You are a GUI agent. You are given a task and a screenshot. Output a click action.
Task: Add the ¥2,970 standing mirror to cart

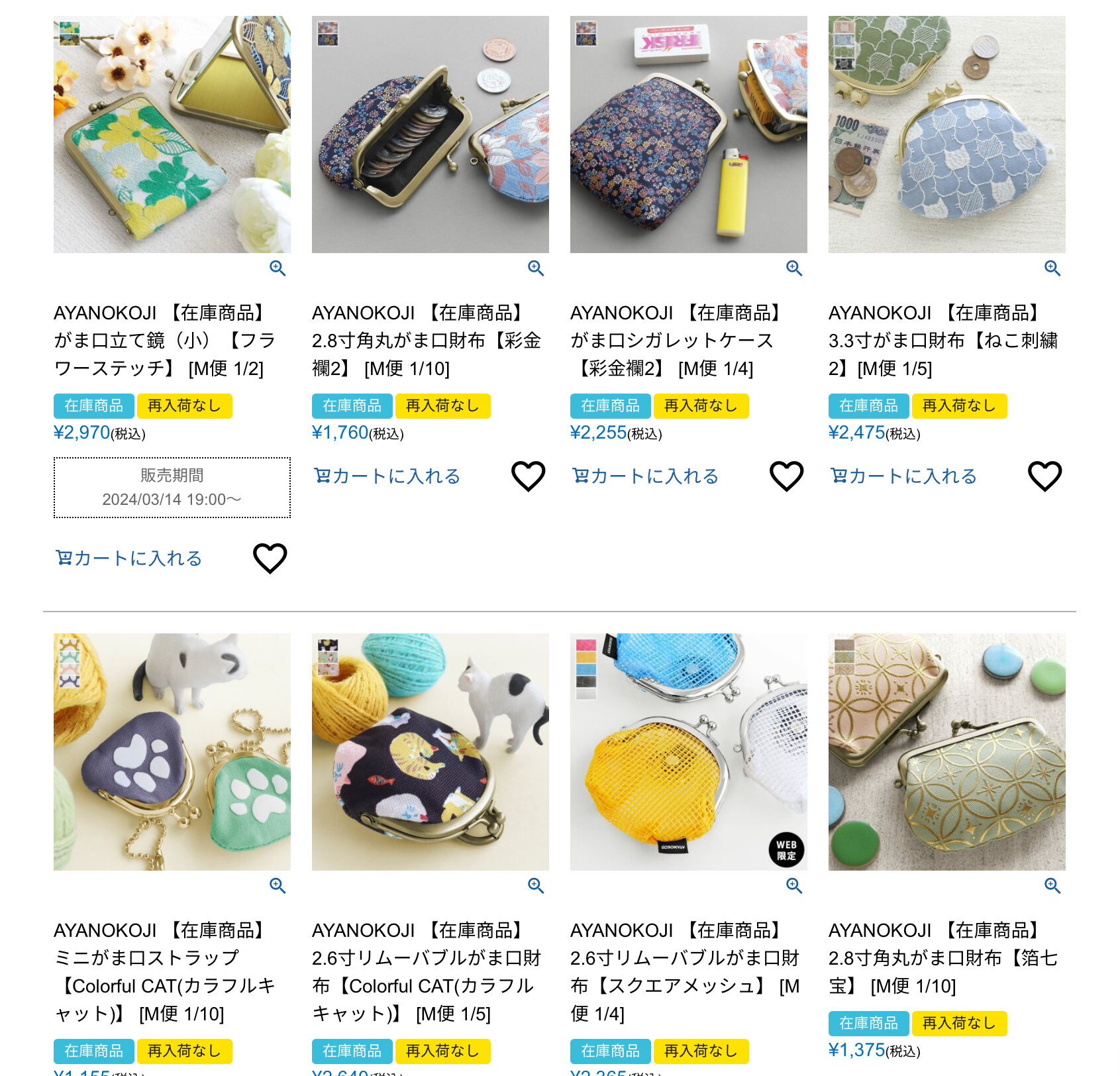click(128, 559)
